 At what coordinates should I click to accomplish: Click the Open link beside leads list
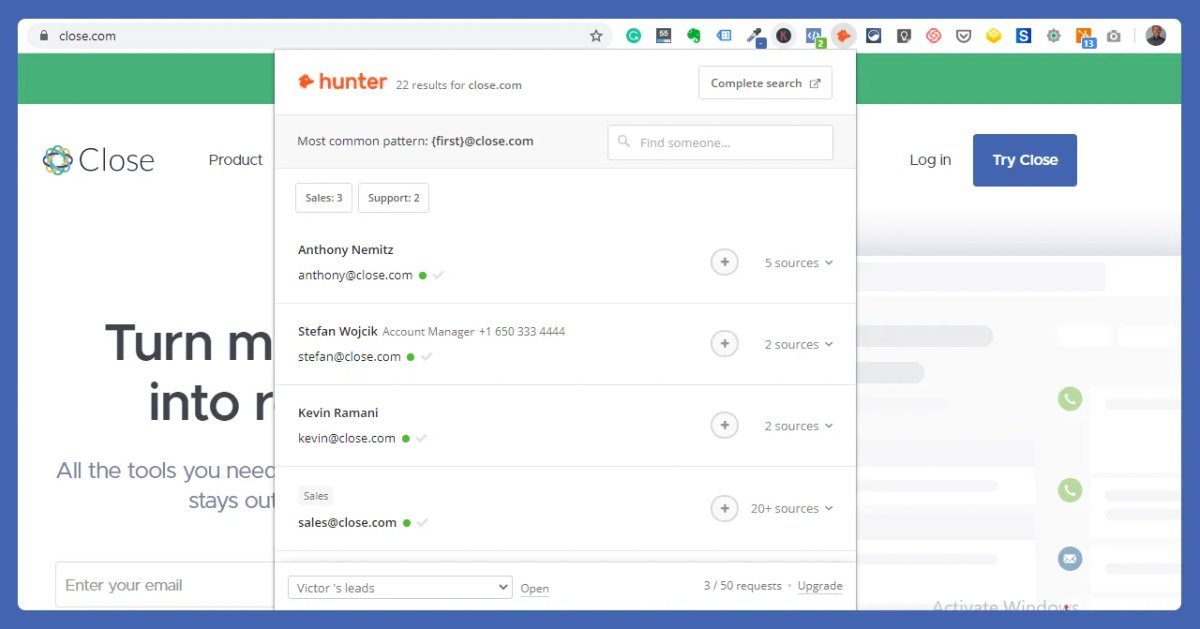[535, 589]
